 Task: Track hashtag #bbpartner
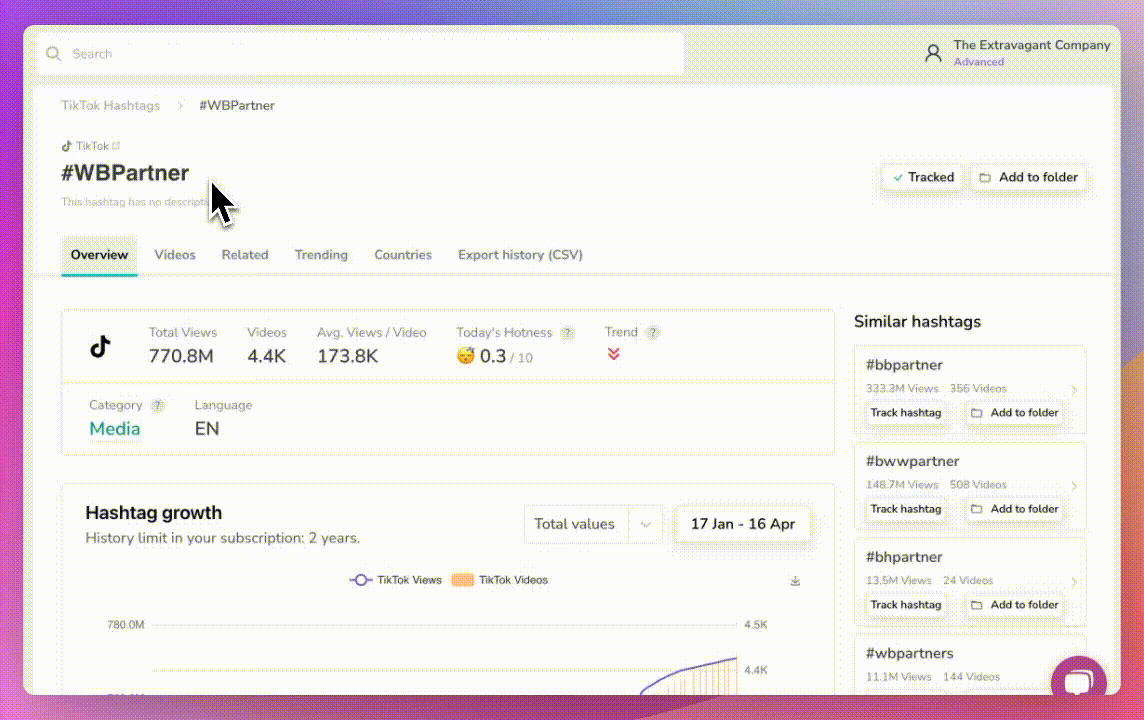[905, 413]
